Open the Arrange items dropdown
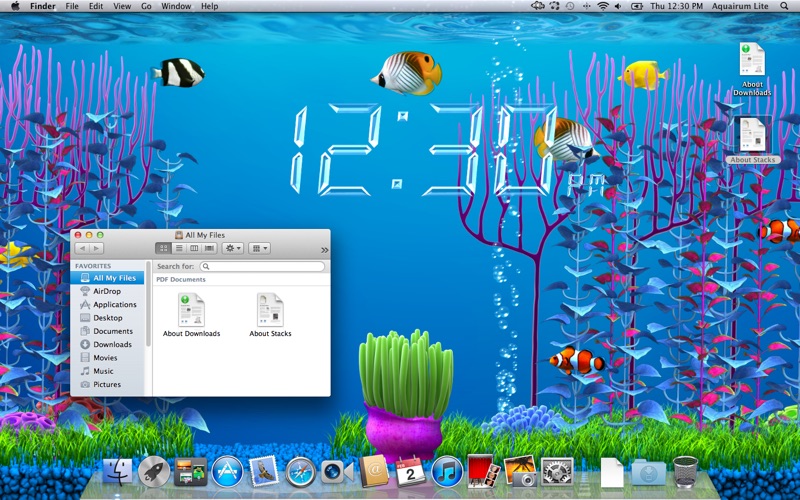The width and height of the screenshot is (800, 500). 259,248
